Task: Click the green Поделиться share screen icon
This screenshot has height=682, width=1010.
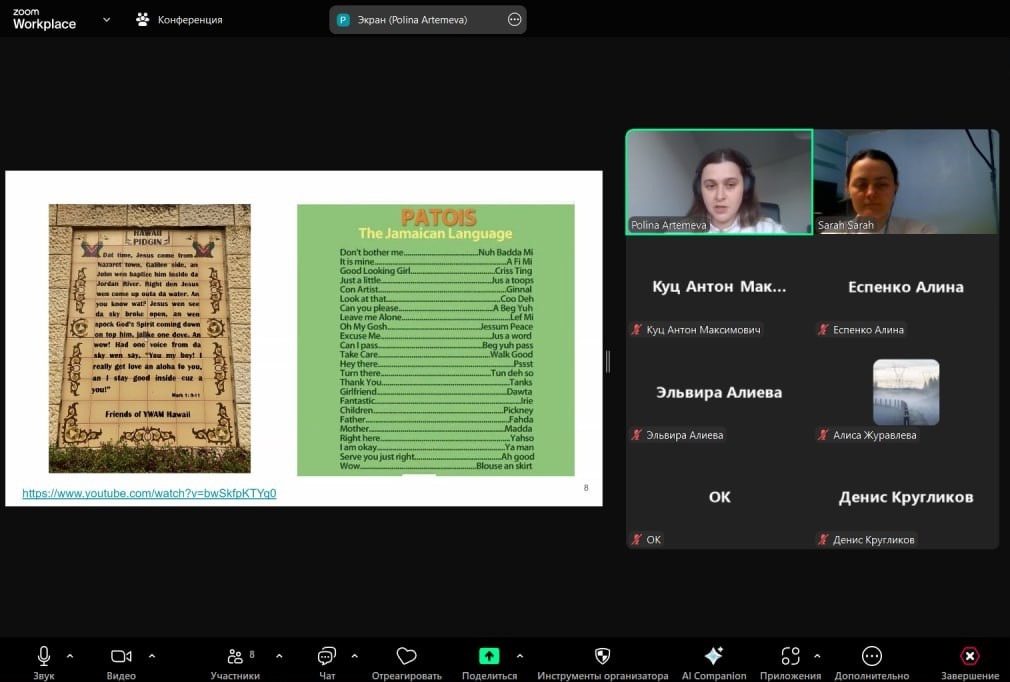Action: point(489,656)
